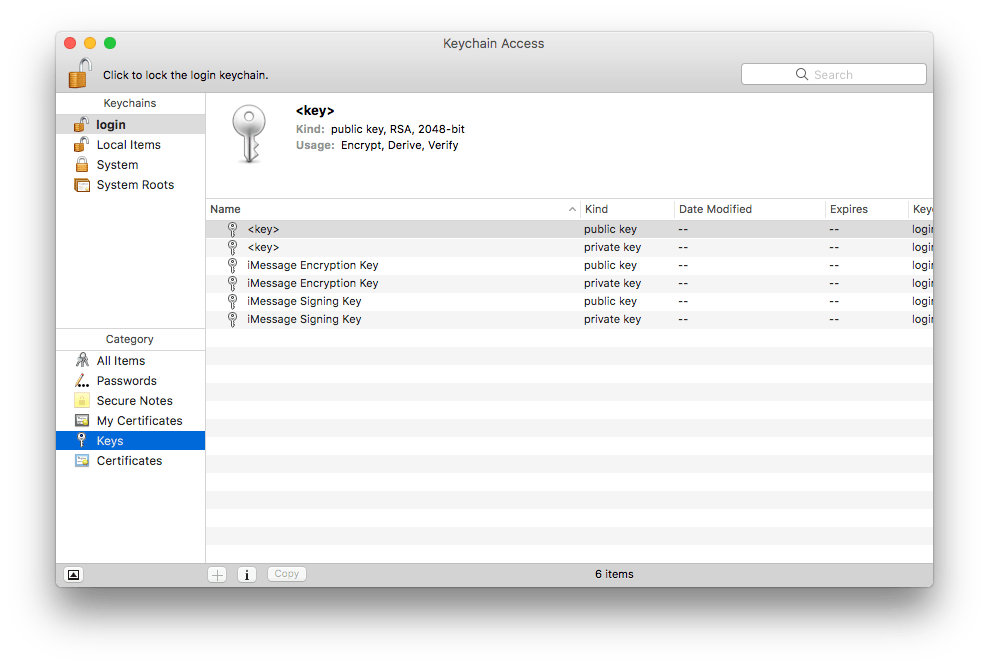The height and width of the screenshot is (667, 989).
Task: Click inside the Search field
Action: [x=834, y=73]
